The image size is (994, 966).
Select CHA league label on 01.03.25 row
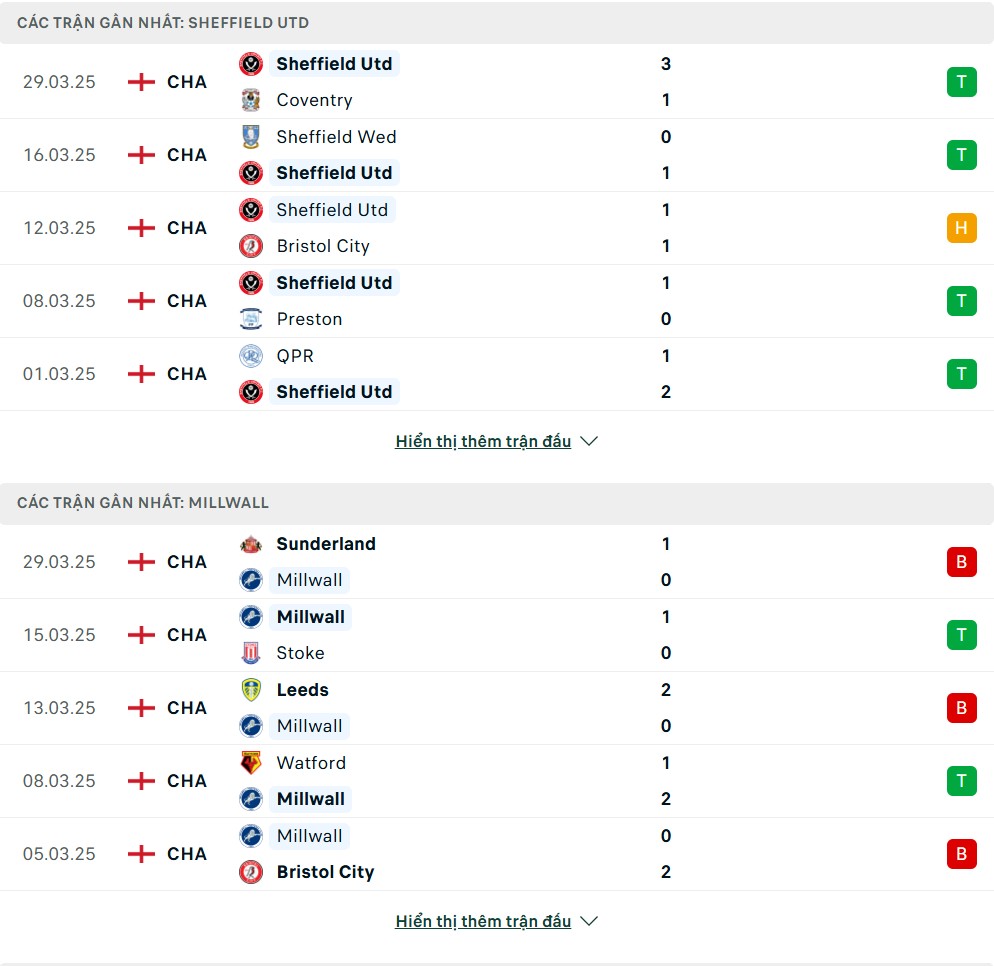(187, 374)
